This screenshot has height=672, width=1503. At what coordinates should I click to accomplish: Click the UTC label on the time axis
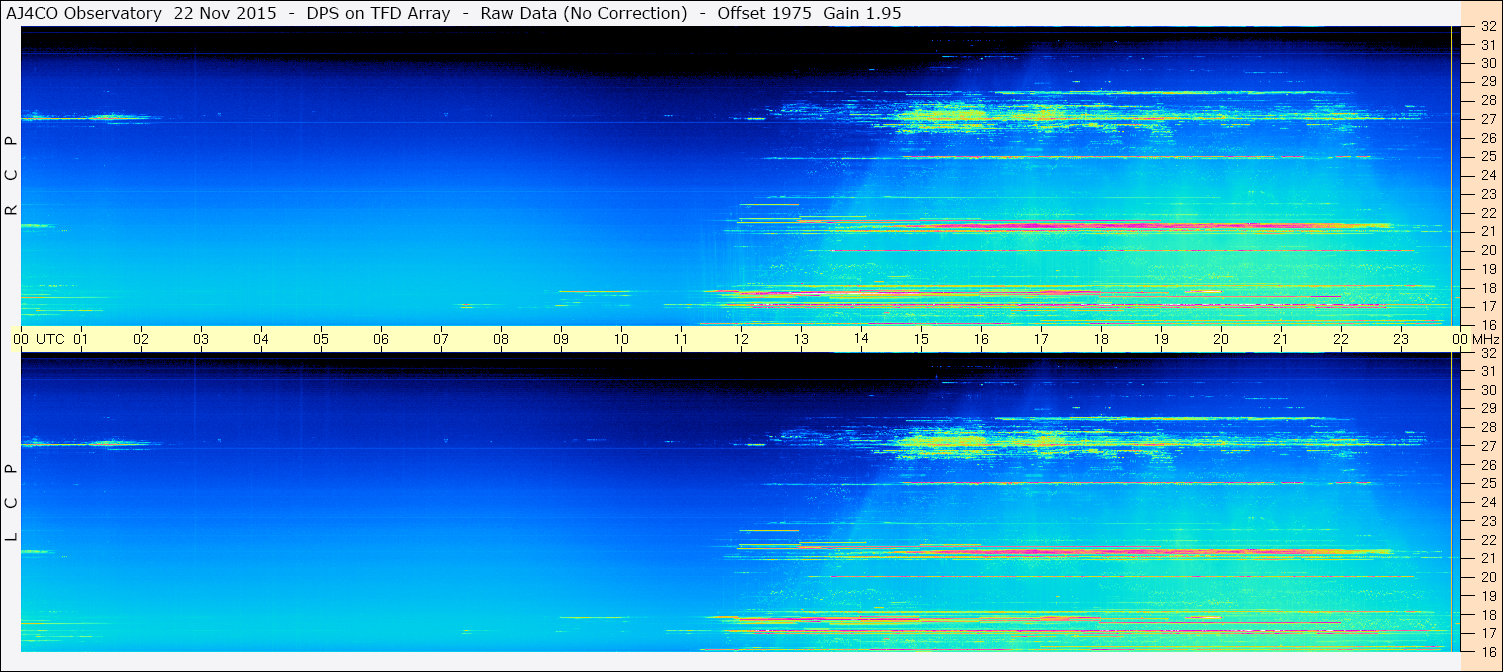pyautogui.click(x=50, y=339)
